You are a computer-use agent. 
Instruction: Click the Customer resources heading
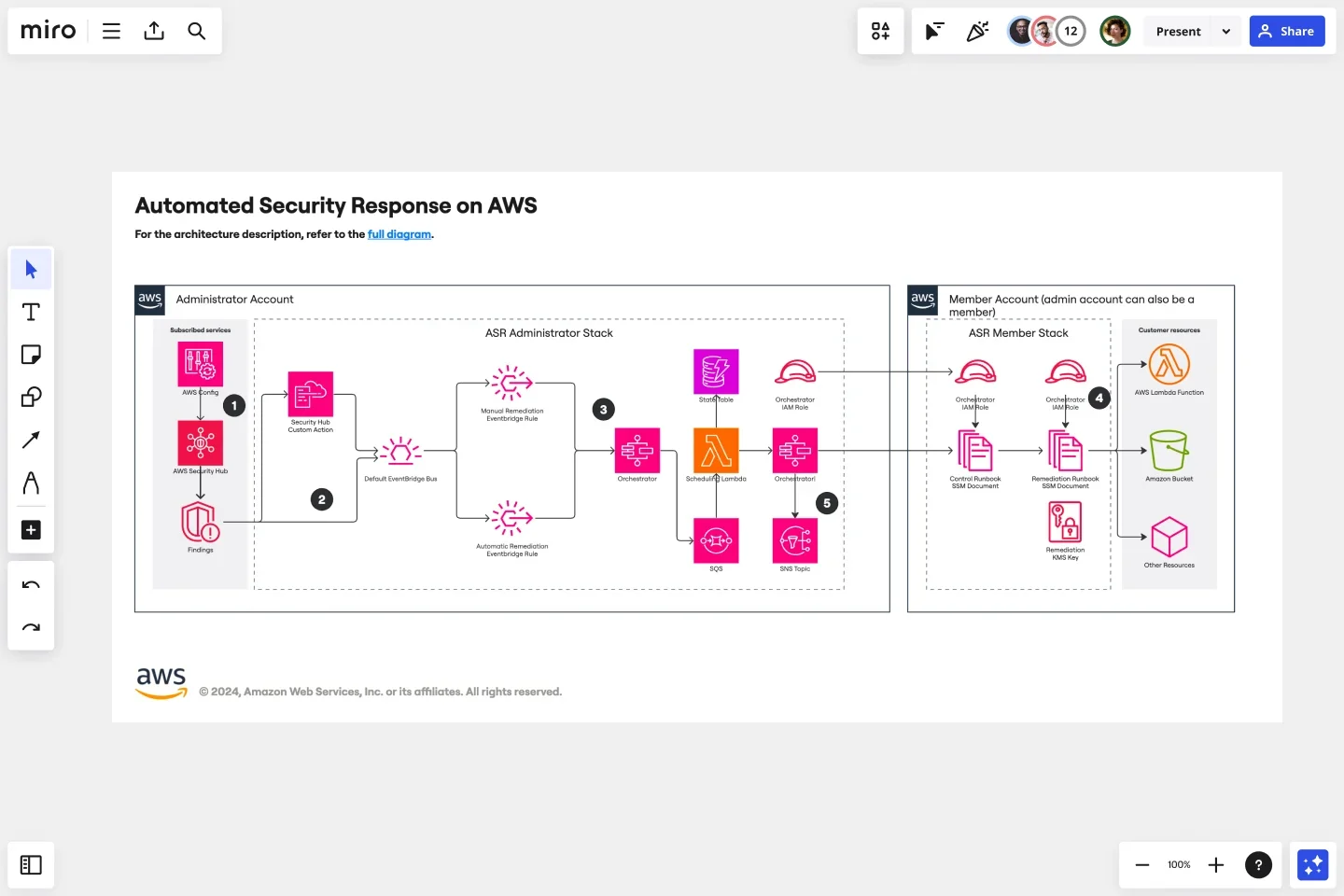(1169, 330)
